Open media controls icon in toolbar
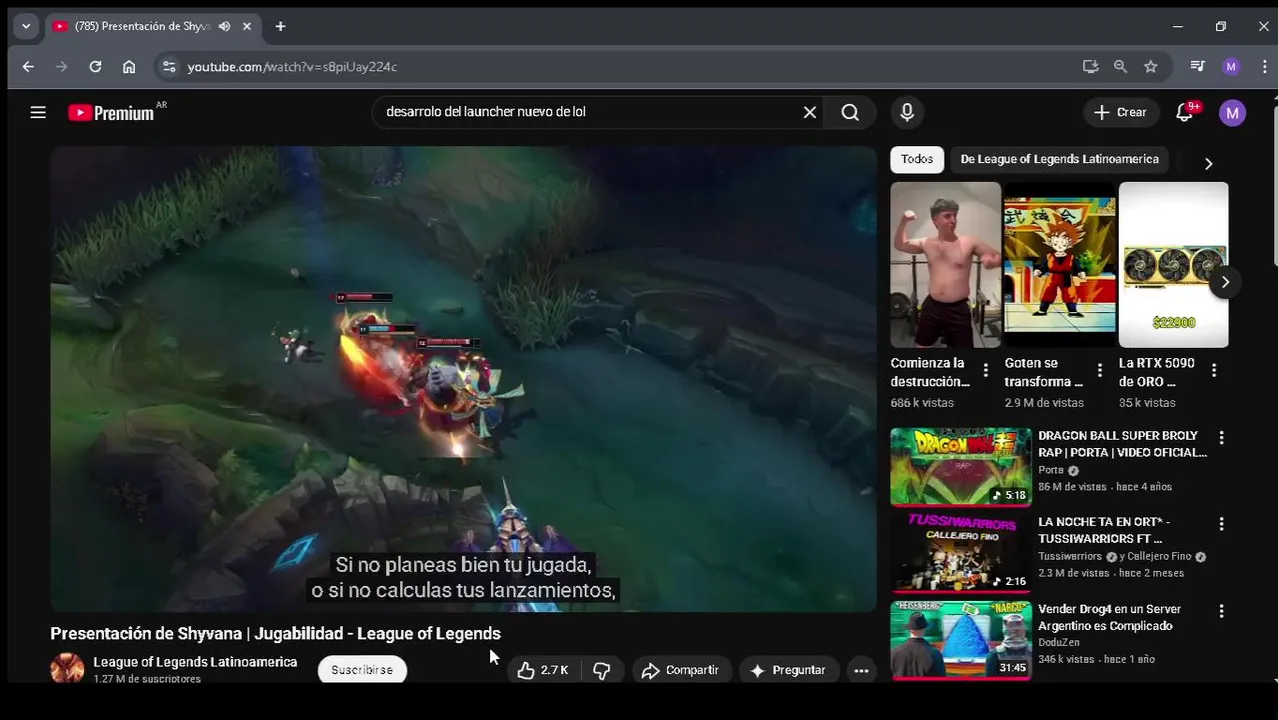 tap(1197, 66)
